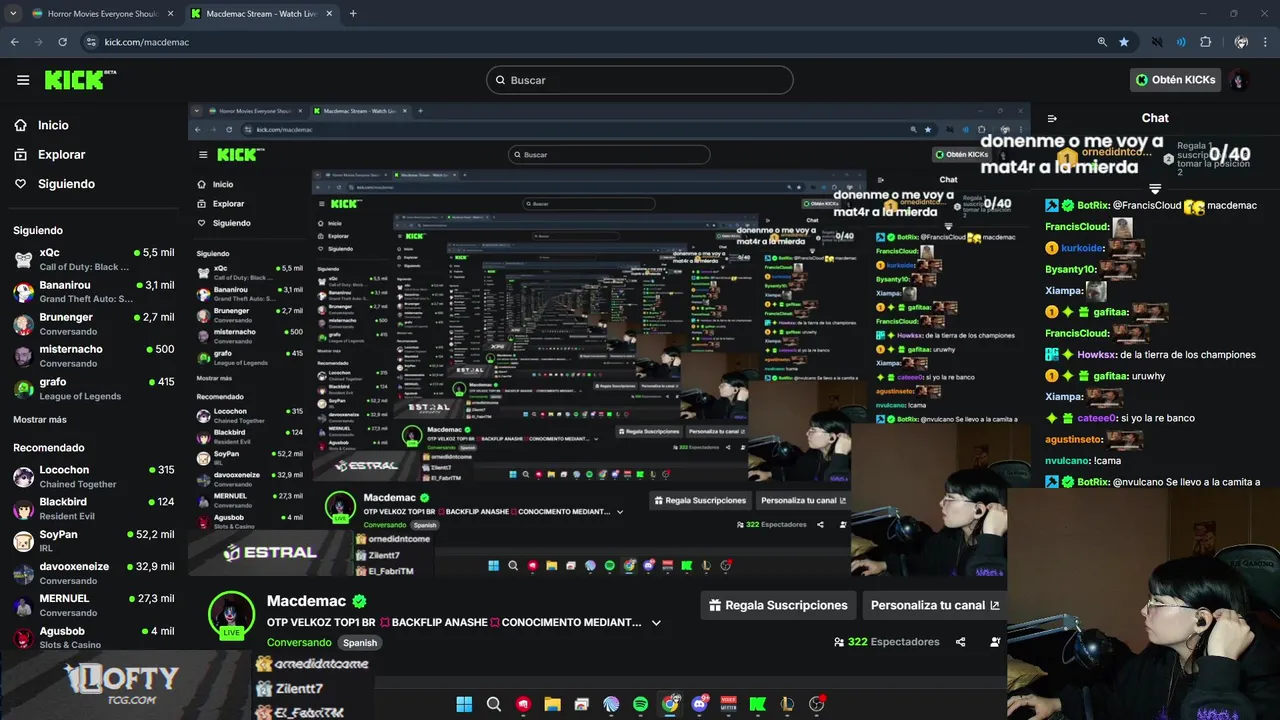Go back in browser history
Viewport: 1280px width, 720px height.
click(x=15, y=42)
